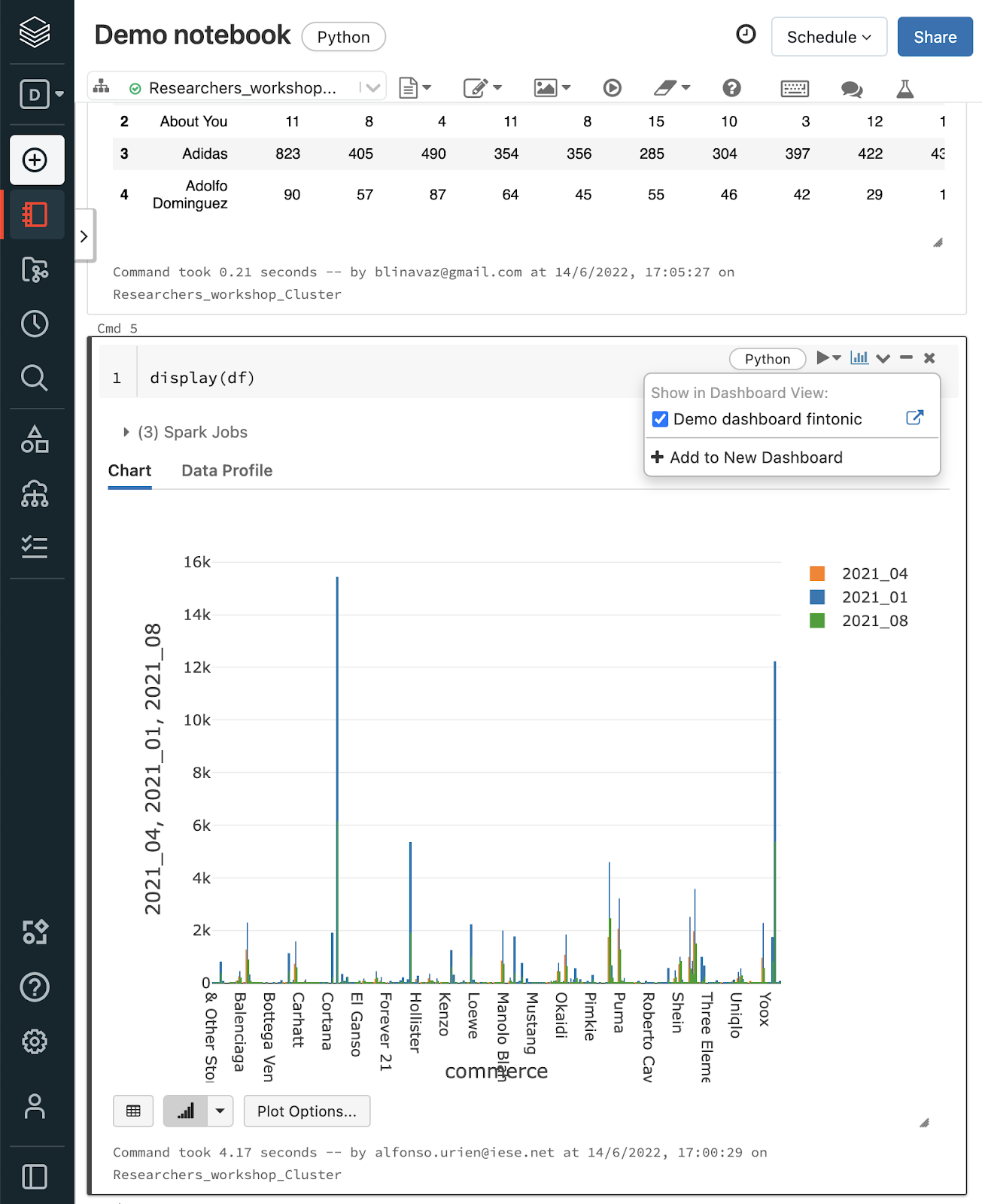This screenshot has height=1204, width=982.
Task: Open the revision history clock icon
Action: [746, 35]
